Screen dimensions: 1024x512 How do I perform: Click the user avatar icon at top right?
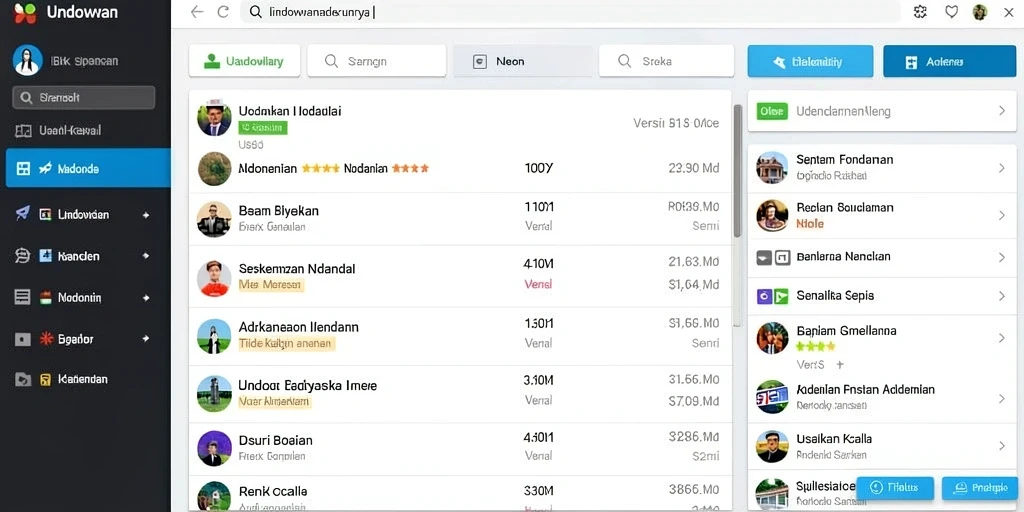click(x=980, y=12)
